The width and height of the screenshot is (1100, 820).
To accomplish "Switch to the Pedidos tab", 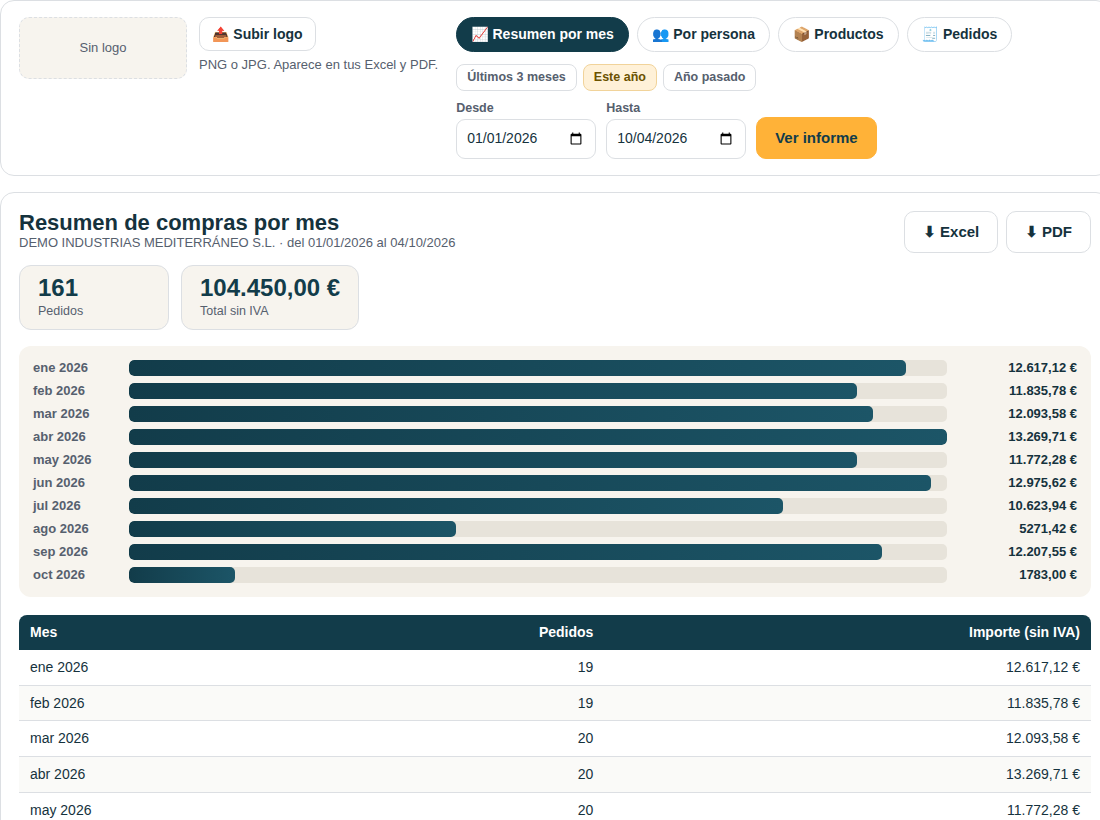I will [959, 34].
